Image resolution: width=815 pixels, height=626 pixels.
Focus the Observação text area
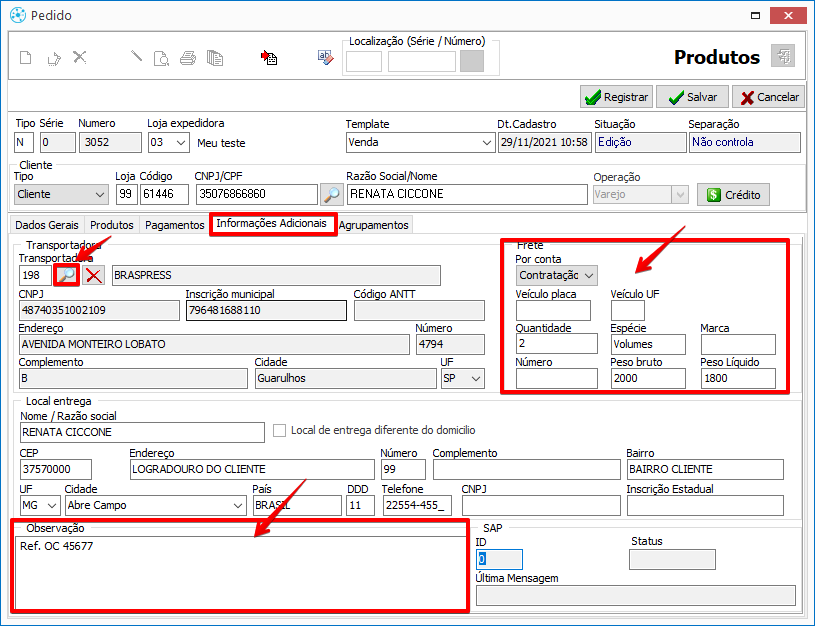(x=241, y=572)
